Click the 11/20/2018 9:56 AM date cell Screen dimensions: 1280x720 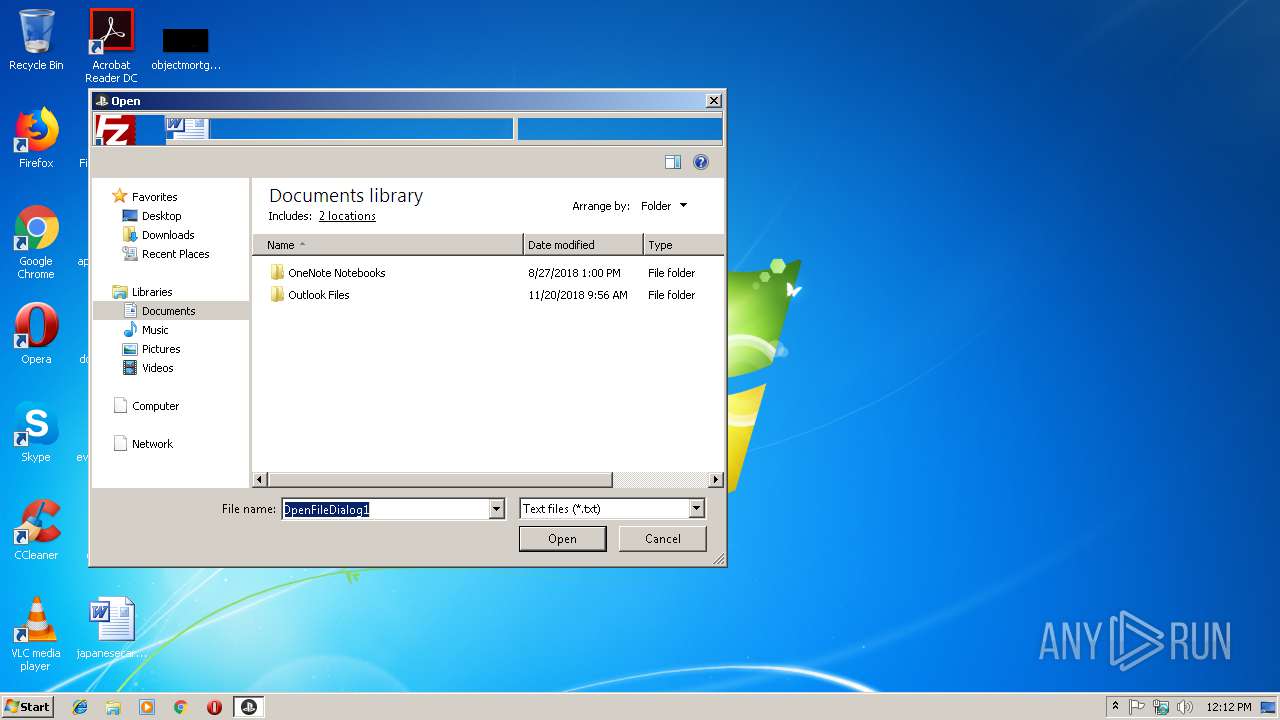[578, 295]
